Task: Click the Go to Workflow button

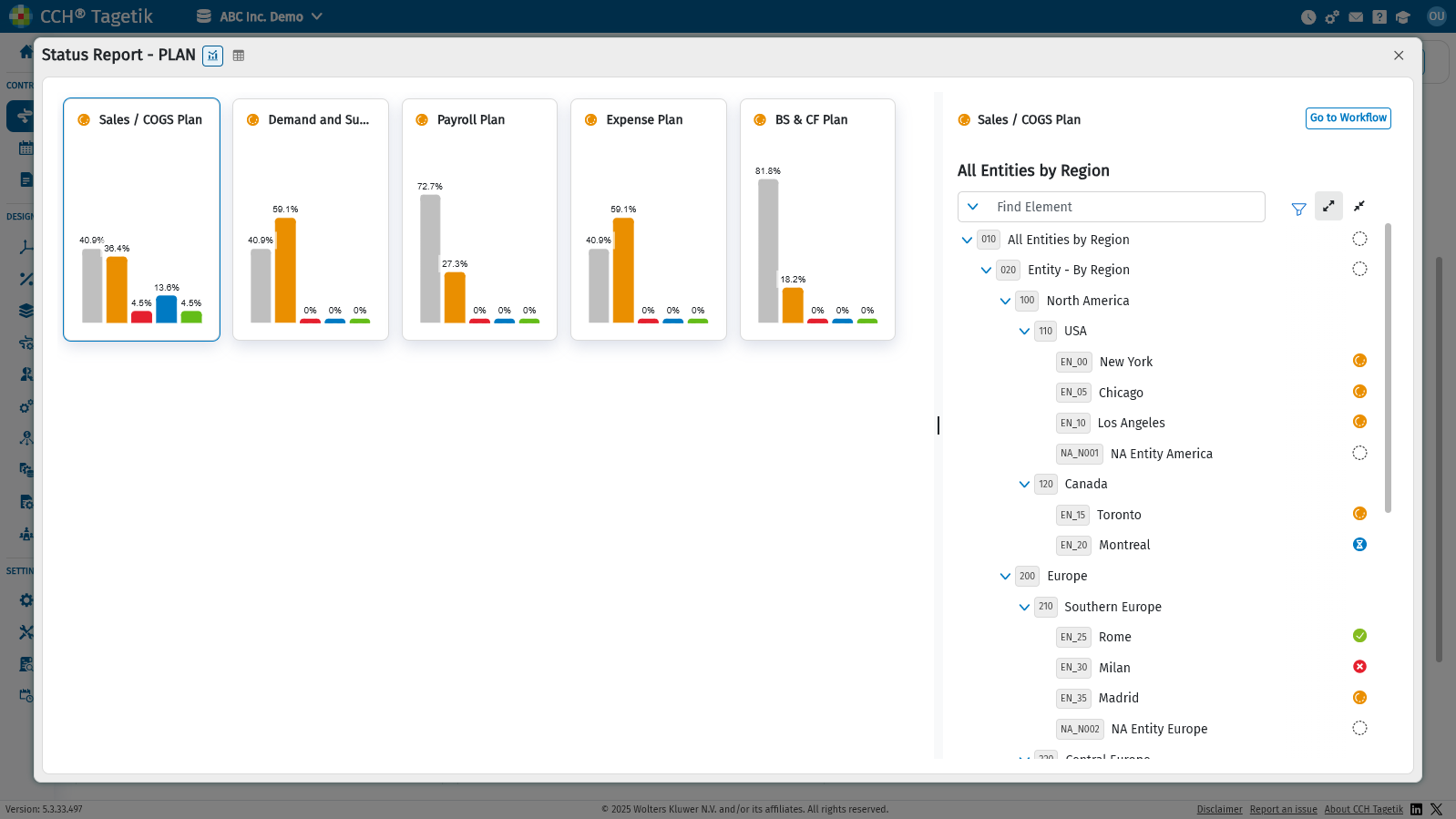Action: [x=1348, y=118]
